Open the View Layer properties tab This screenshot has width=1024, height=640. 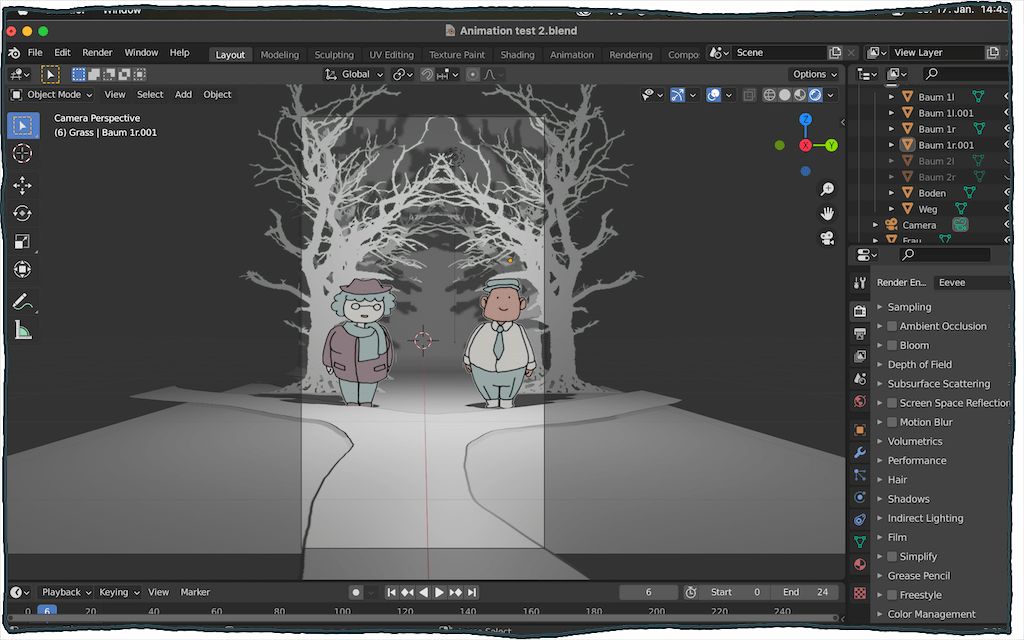[860, 357]
